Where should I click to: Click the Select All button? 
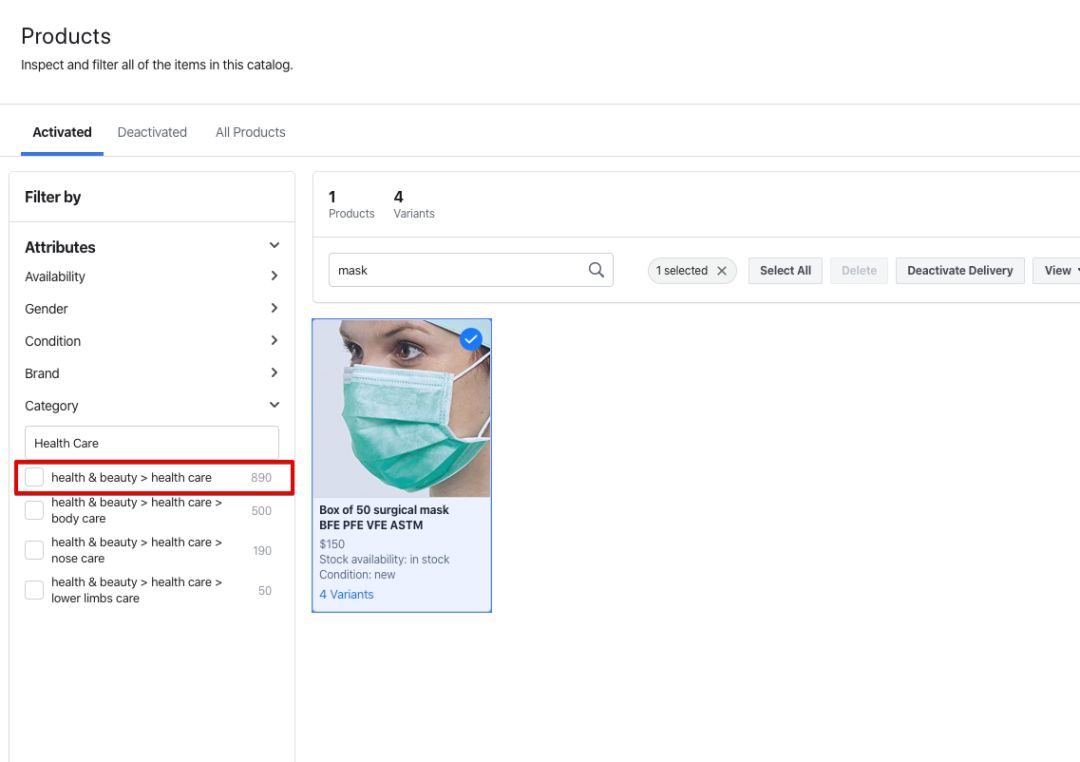tap(785, 271)
